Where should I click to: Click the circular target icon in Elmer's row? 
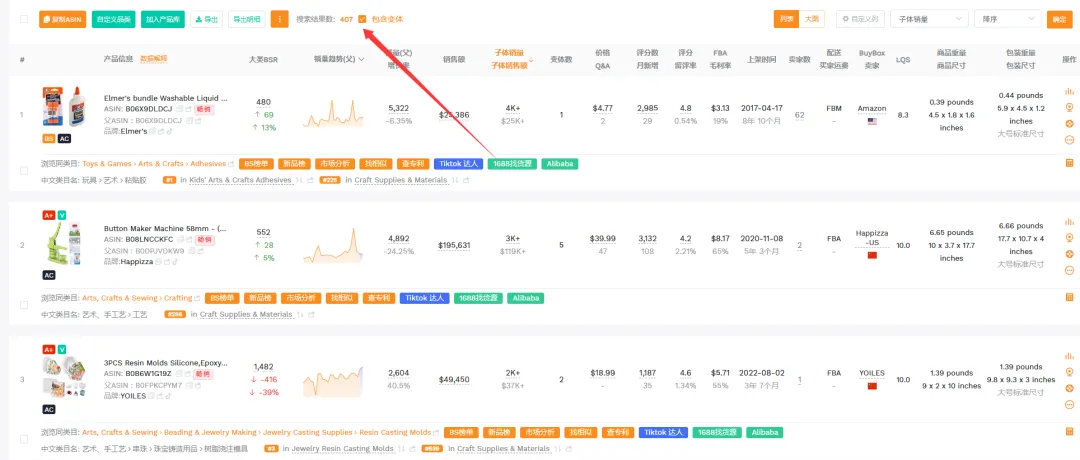(1070, 124)
